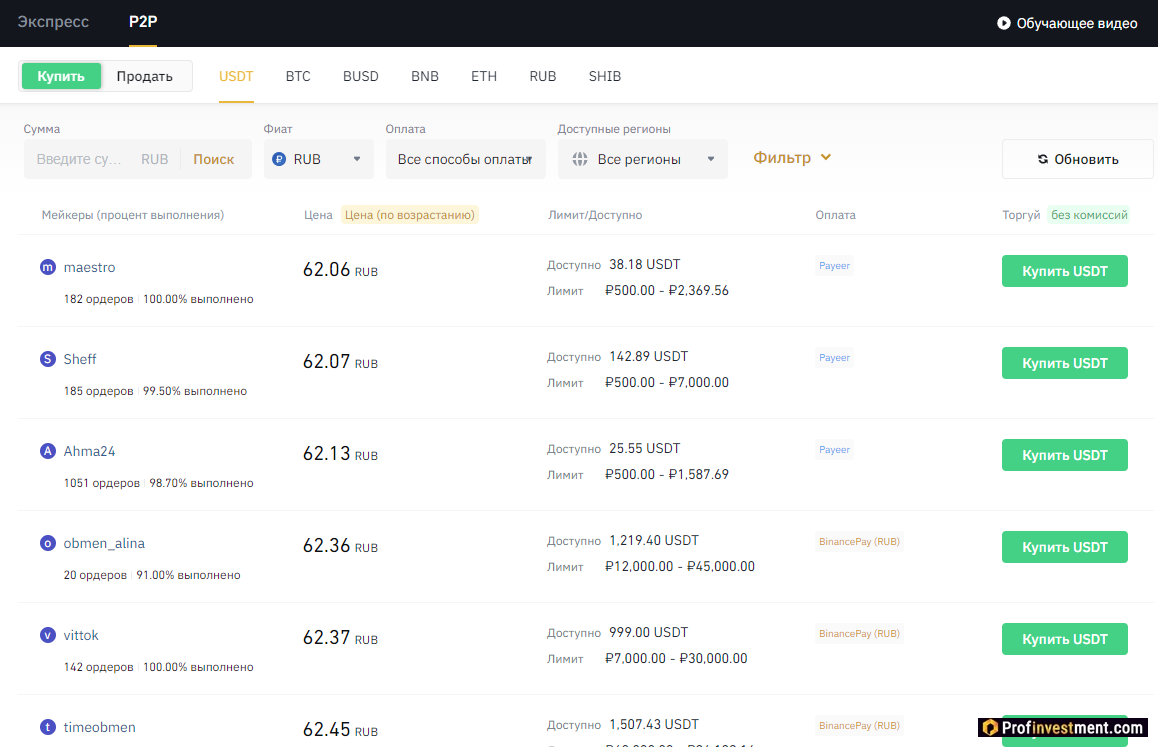Screen dimensions: 1158x747
Task: Buy USDT from Sheff
Action: 1064,363
